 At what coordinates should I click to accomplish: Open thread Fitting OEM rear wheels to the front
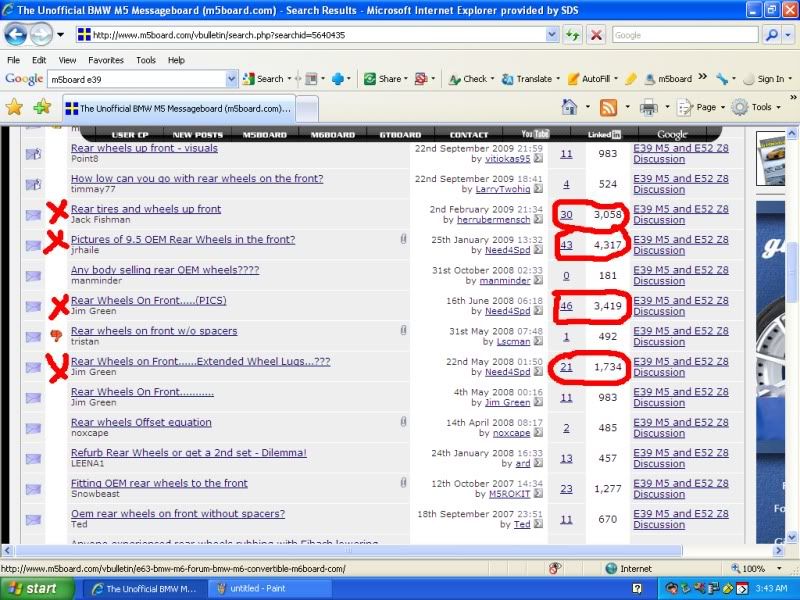click(x=159, y=483)
